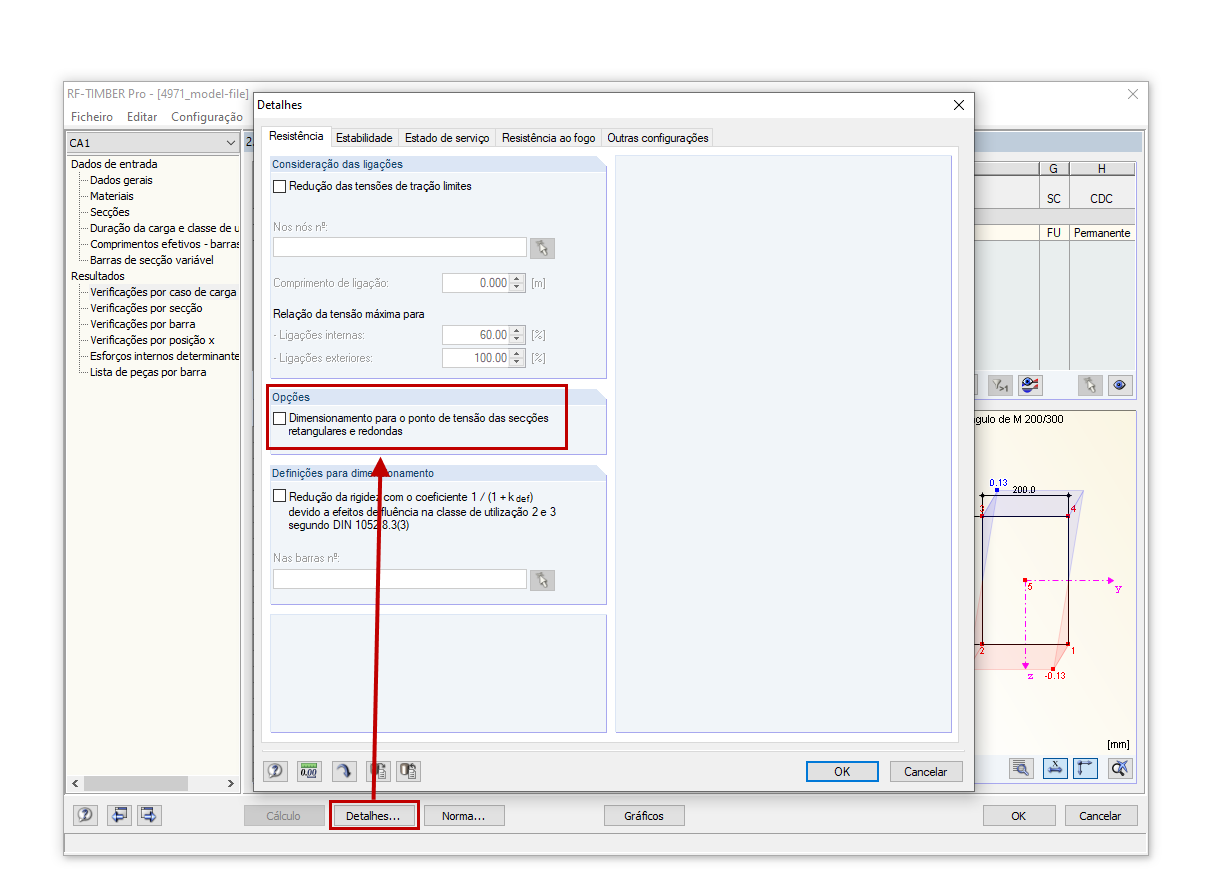This screenshot has height=890, width=1215.
Task: Click the Detalhes... button
Action: 373,815
